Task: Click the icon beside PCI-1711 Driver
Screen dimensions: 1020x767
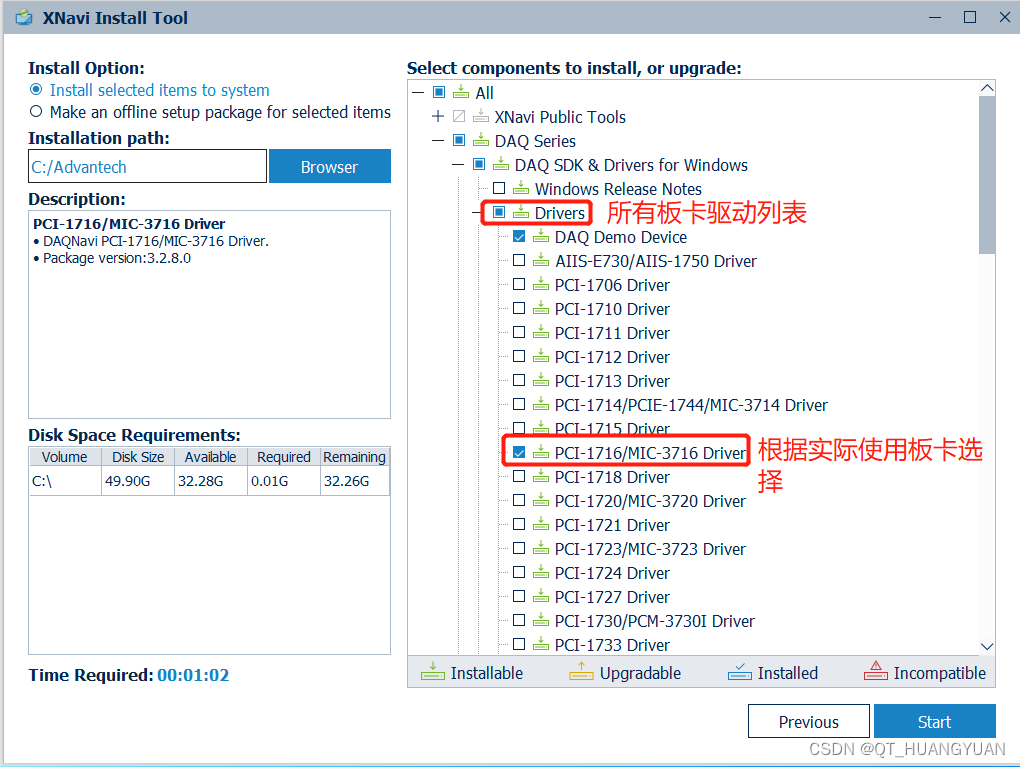Action: tap(541, 333)
